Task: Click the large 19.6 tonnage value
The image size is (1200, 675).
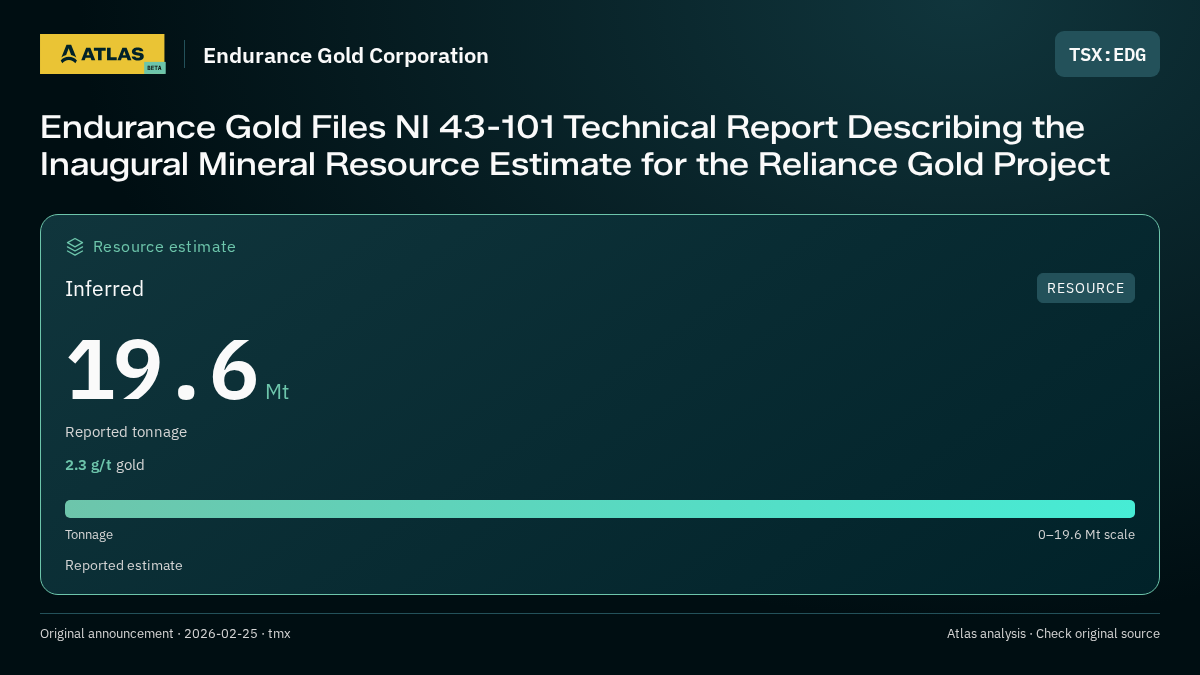Action: 162,370
